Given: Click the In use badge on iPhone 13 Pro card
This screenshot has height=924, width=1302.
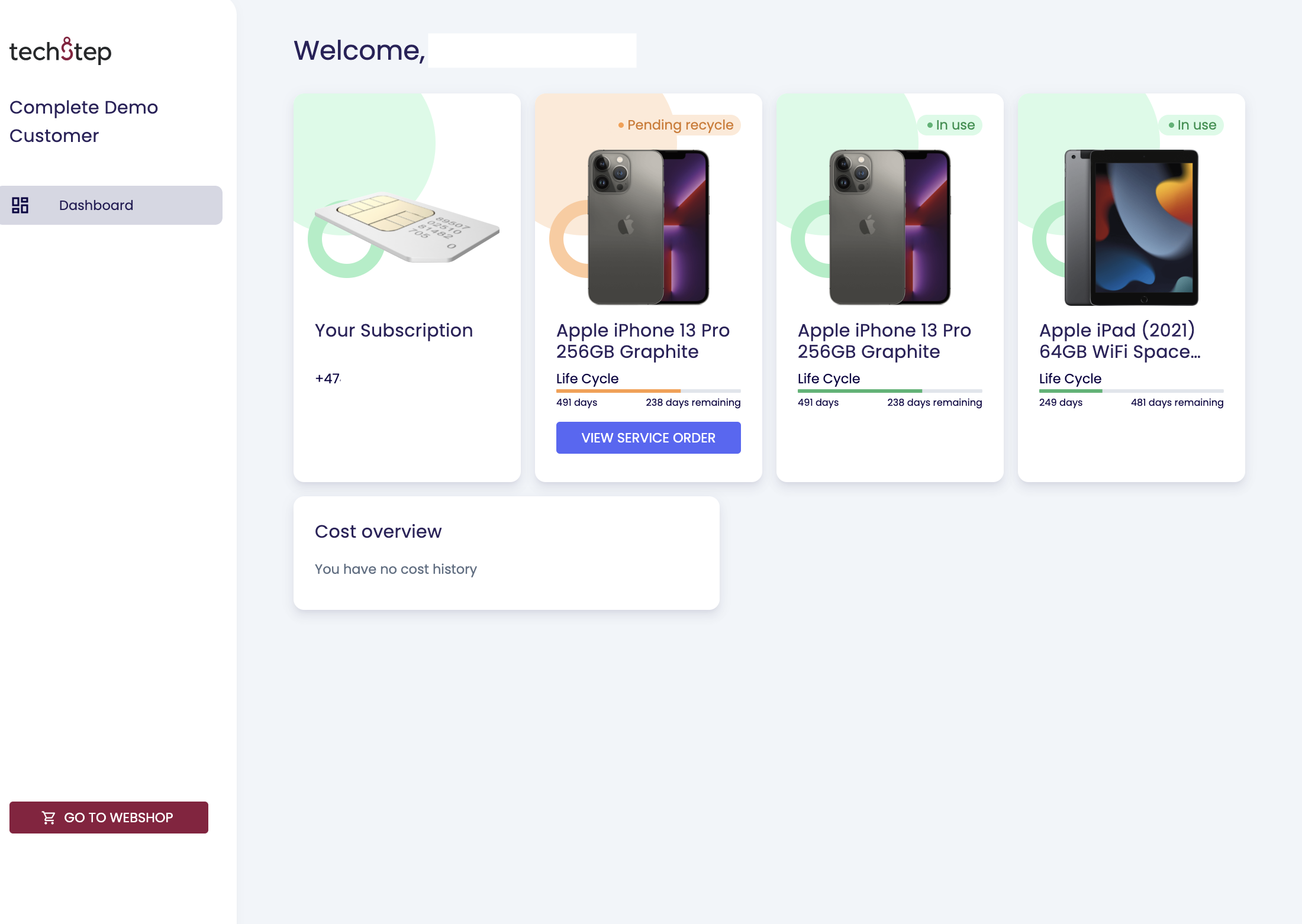Looking at the screenshot, I should pyautogui.click(x=951, y=125).
